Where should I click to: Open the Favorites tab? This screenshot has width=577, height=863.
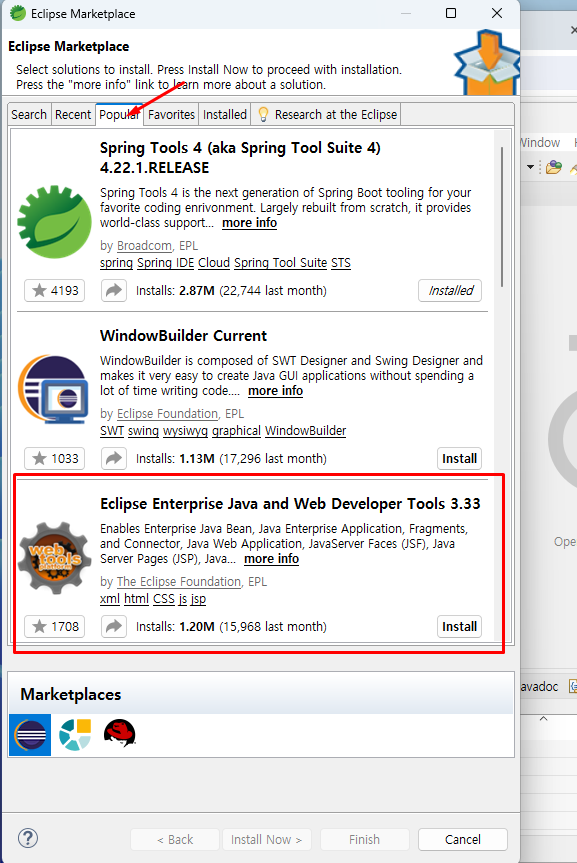click(x=171, y=114)
